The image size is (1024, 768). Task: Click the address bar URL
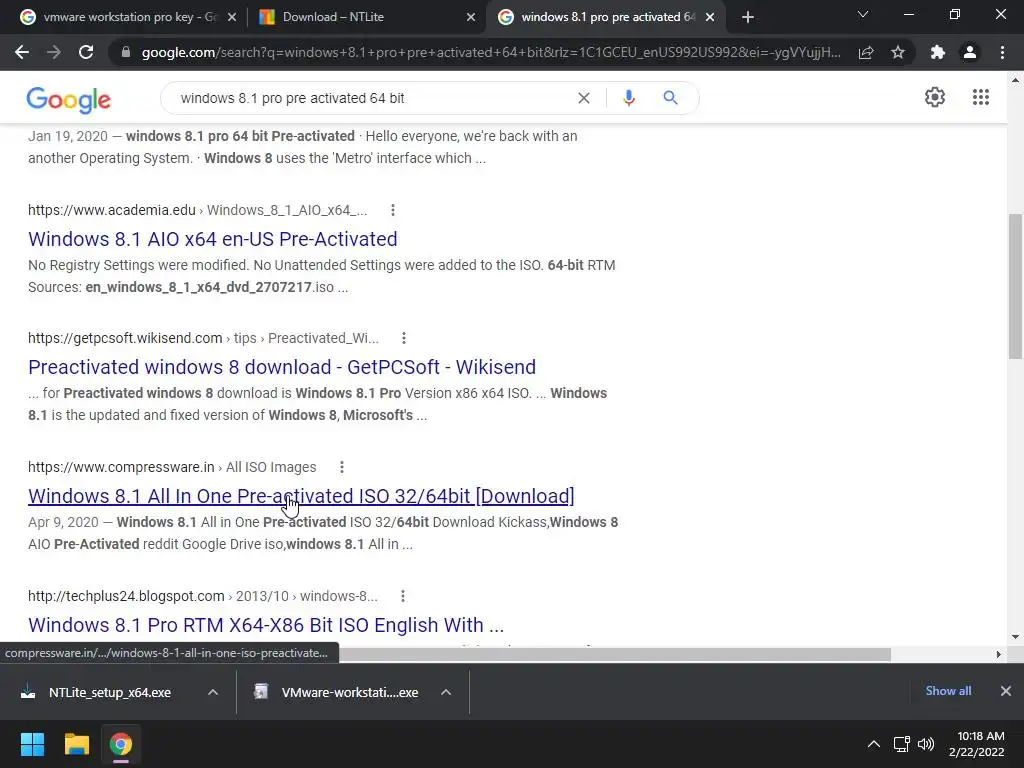[x=491, y=52]
